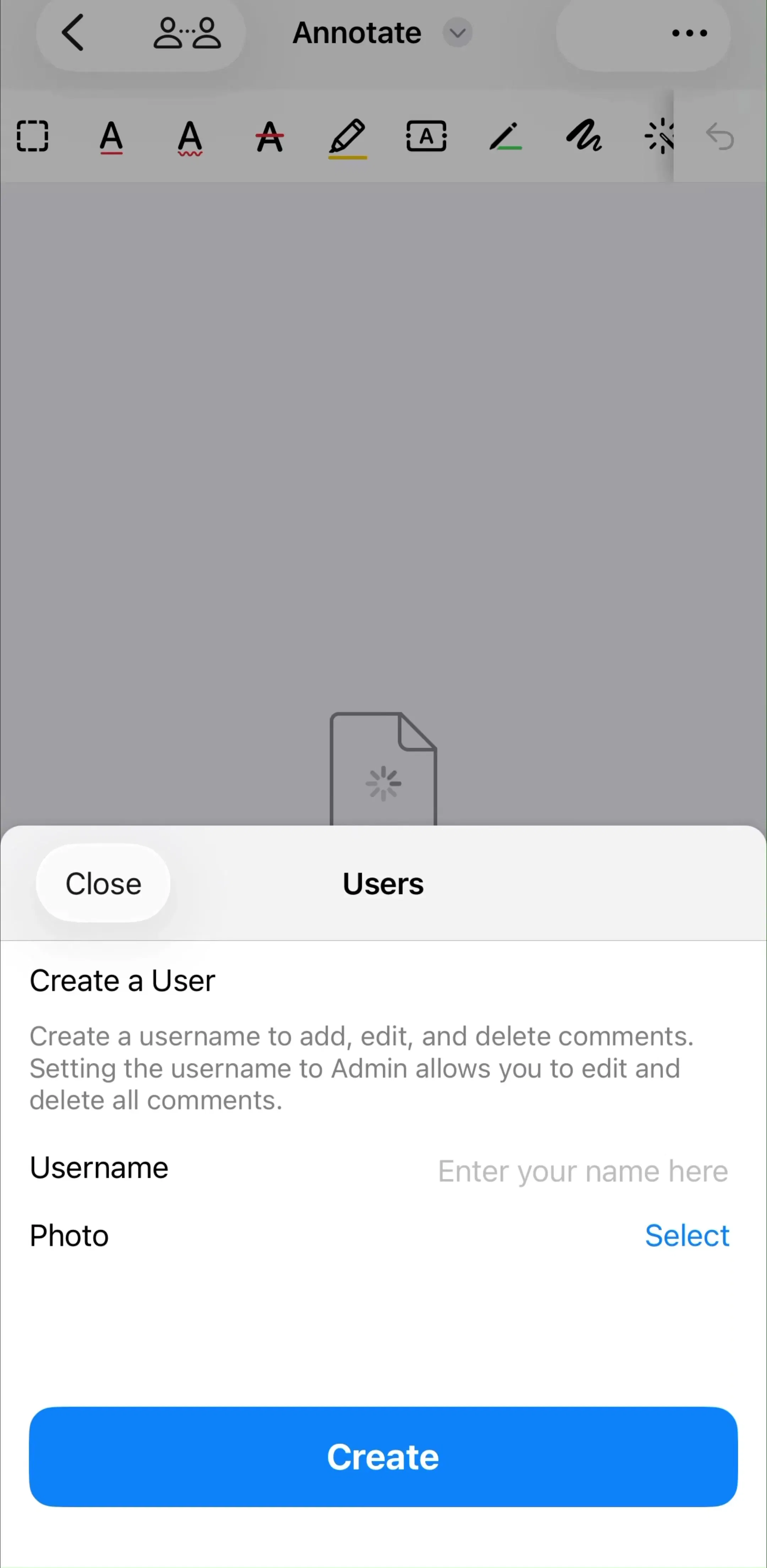This screenshot has height=1568, width=767.
Task: Close the Users sheet
Action: tap(103, 883)
